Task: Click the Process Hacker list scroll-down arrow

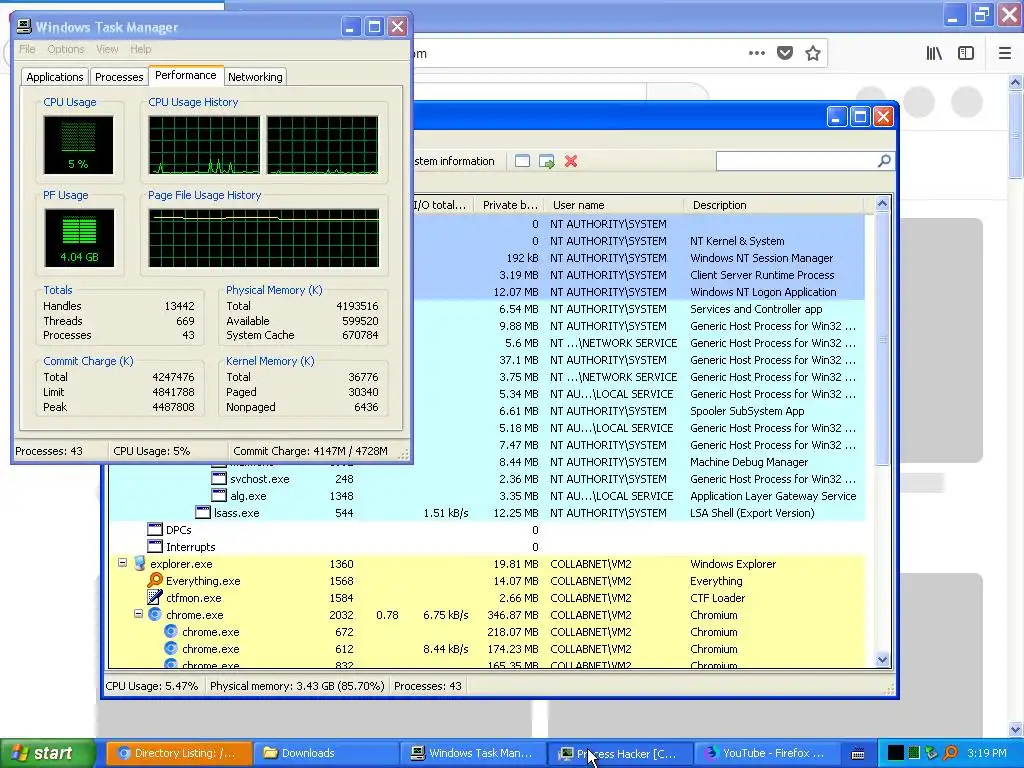Action: (x=882, y=660)
